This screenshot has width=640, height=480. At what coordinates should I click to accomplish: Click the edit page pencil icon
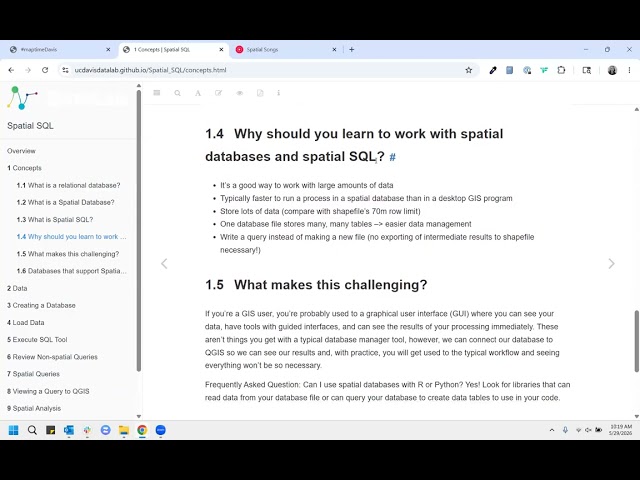coord(218,93)
